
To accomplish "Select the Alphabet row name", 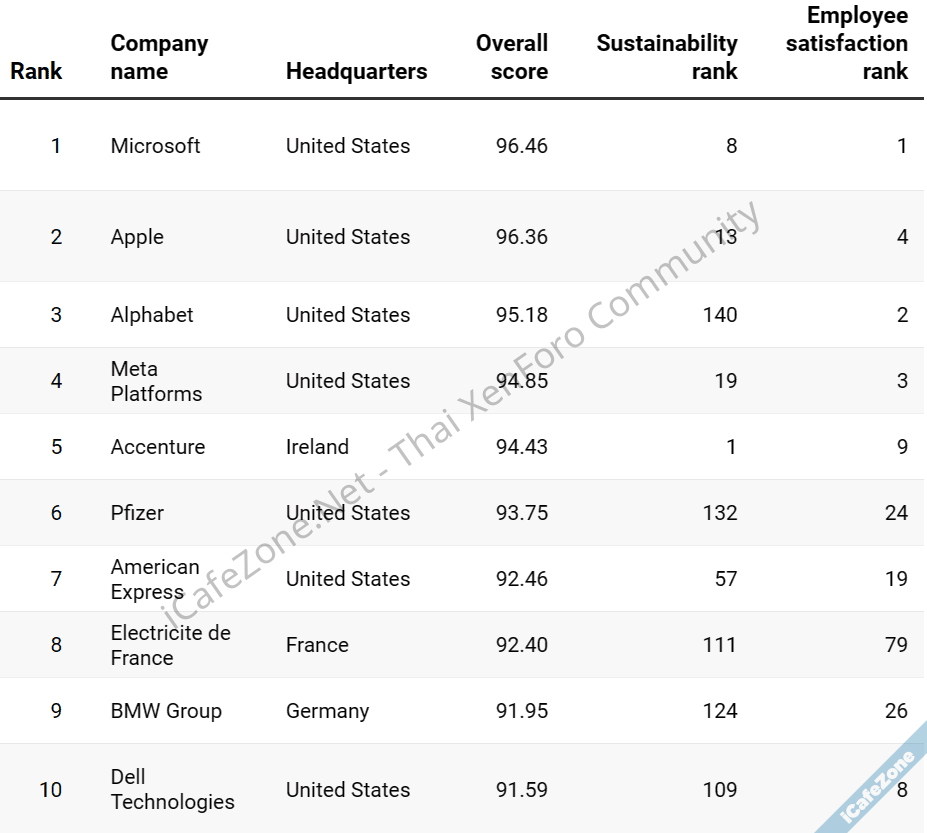I will [x=152, y=315].
